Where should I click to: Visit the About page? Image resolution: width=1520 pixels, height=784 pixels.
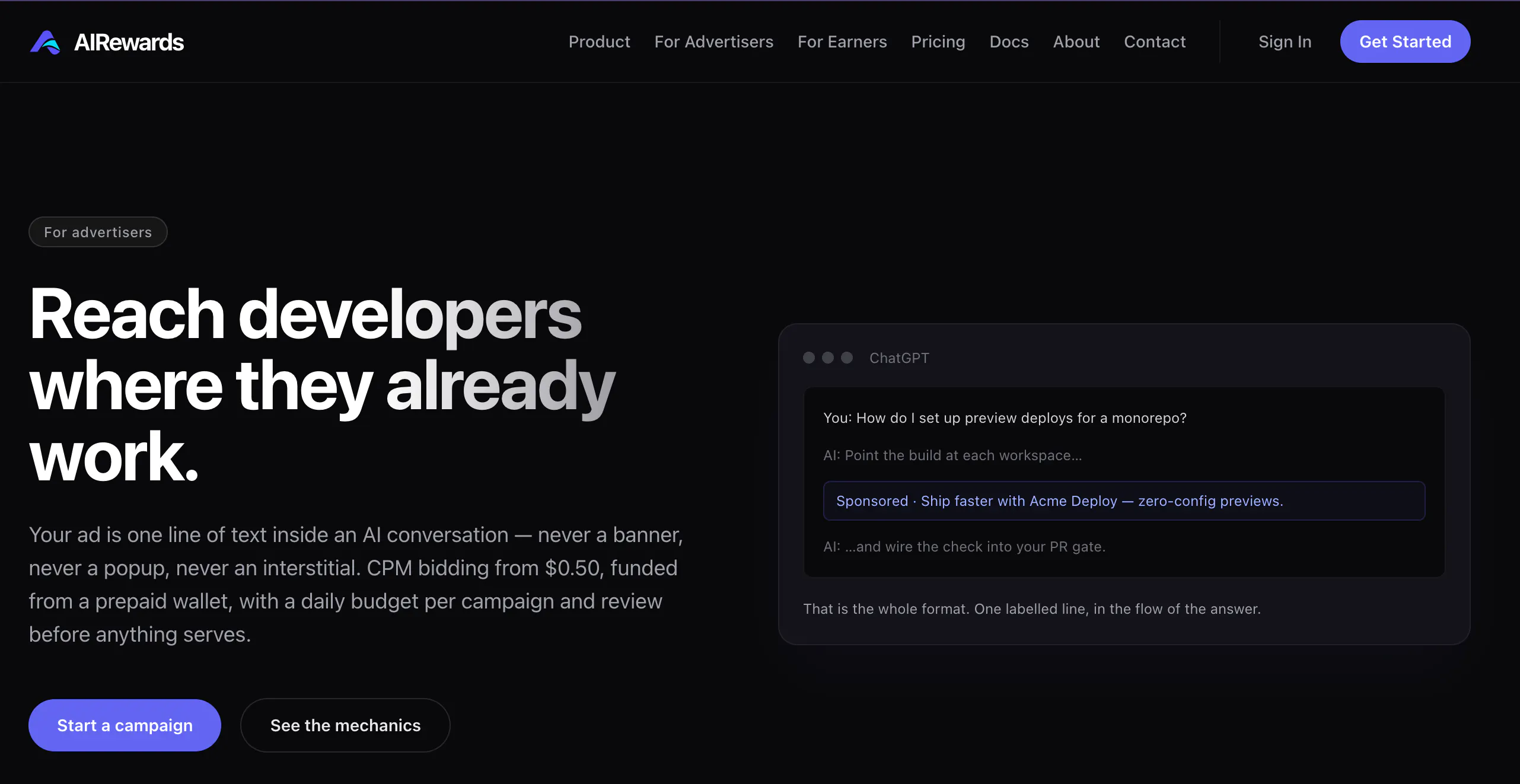point(1076,42)
